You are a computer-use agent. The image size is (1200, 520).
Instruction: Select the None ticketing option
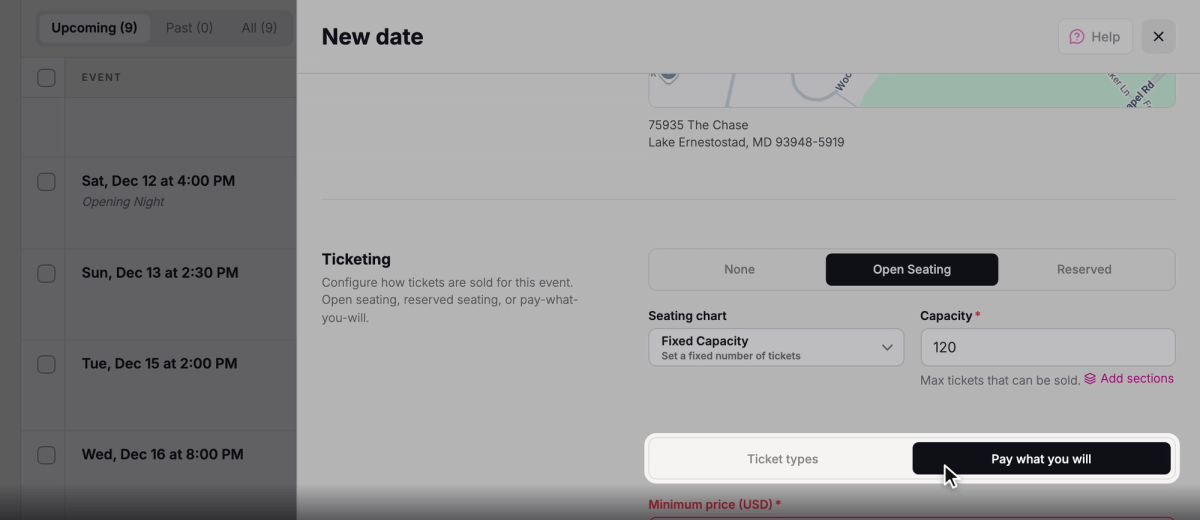(739, 269)
